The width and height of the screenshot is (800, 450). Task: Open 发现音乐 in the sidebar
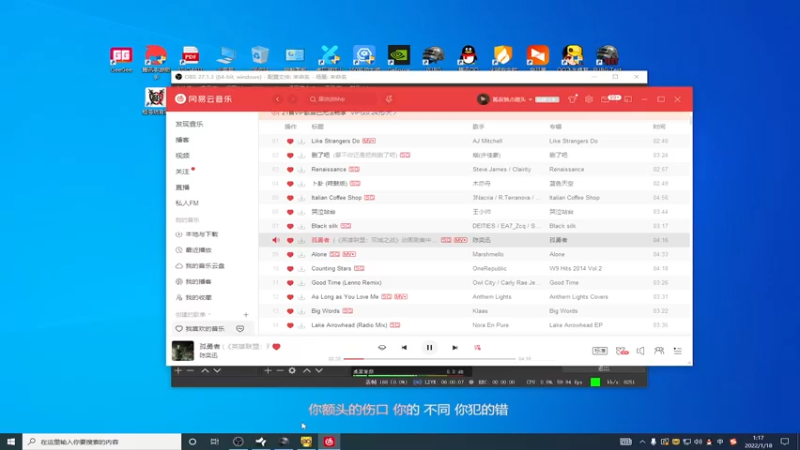point(189,124)
